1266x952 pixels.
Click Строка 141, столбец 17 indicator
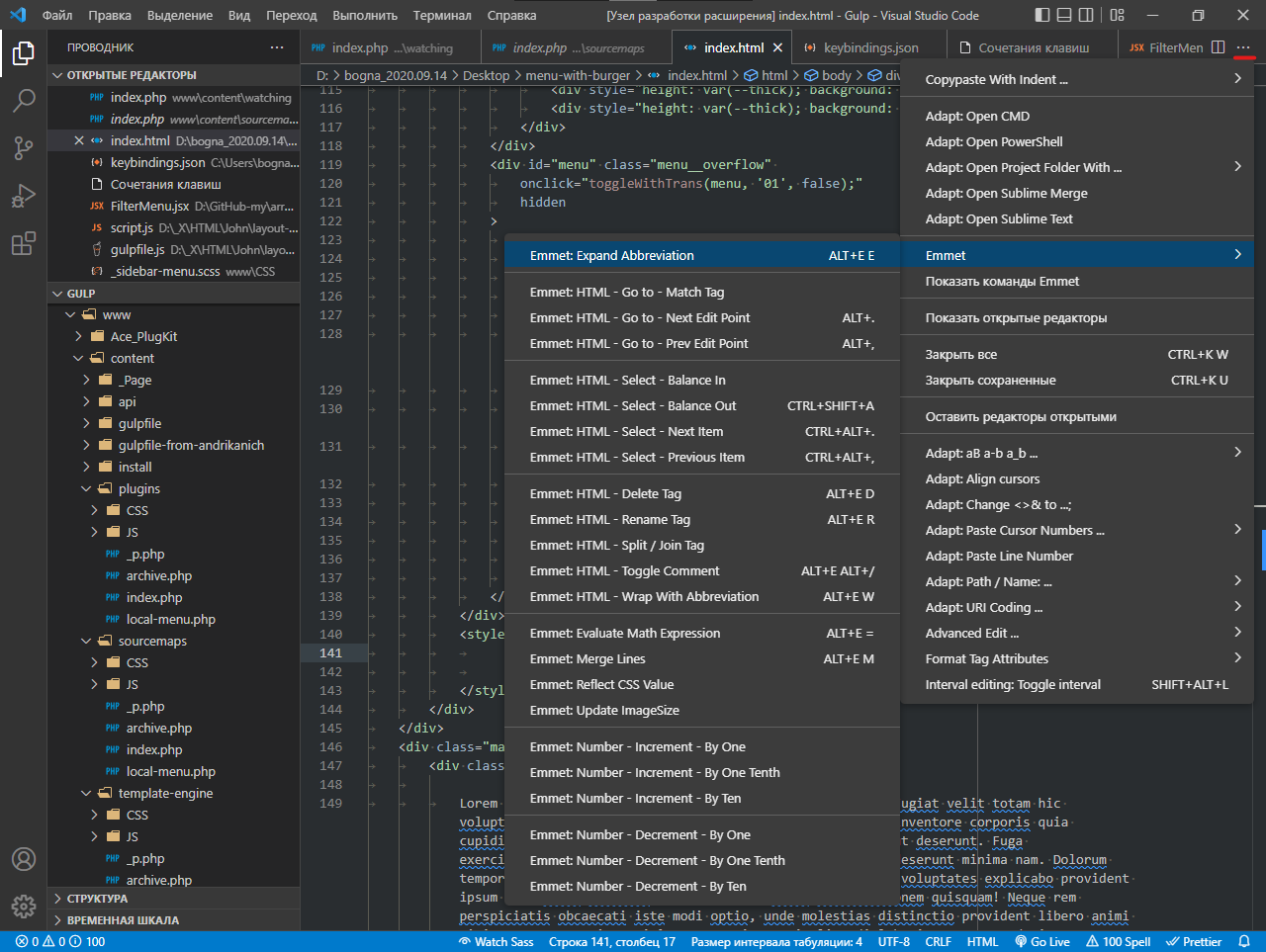[612, 942]
